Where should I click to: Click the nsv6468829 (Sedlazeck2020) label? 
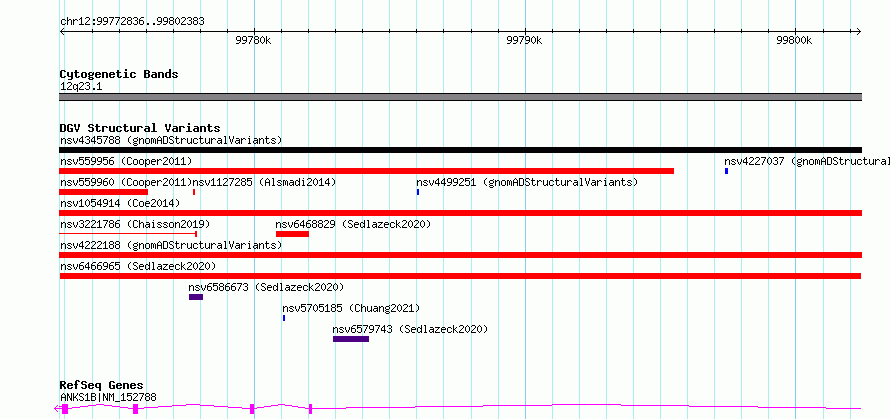[x=353, y=224]
